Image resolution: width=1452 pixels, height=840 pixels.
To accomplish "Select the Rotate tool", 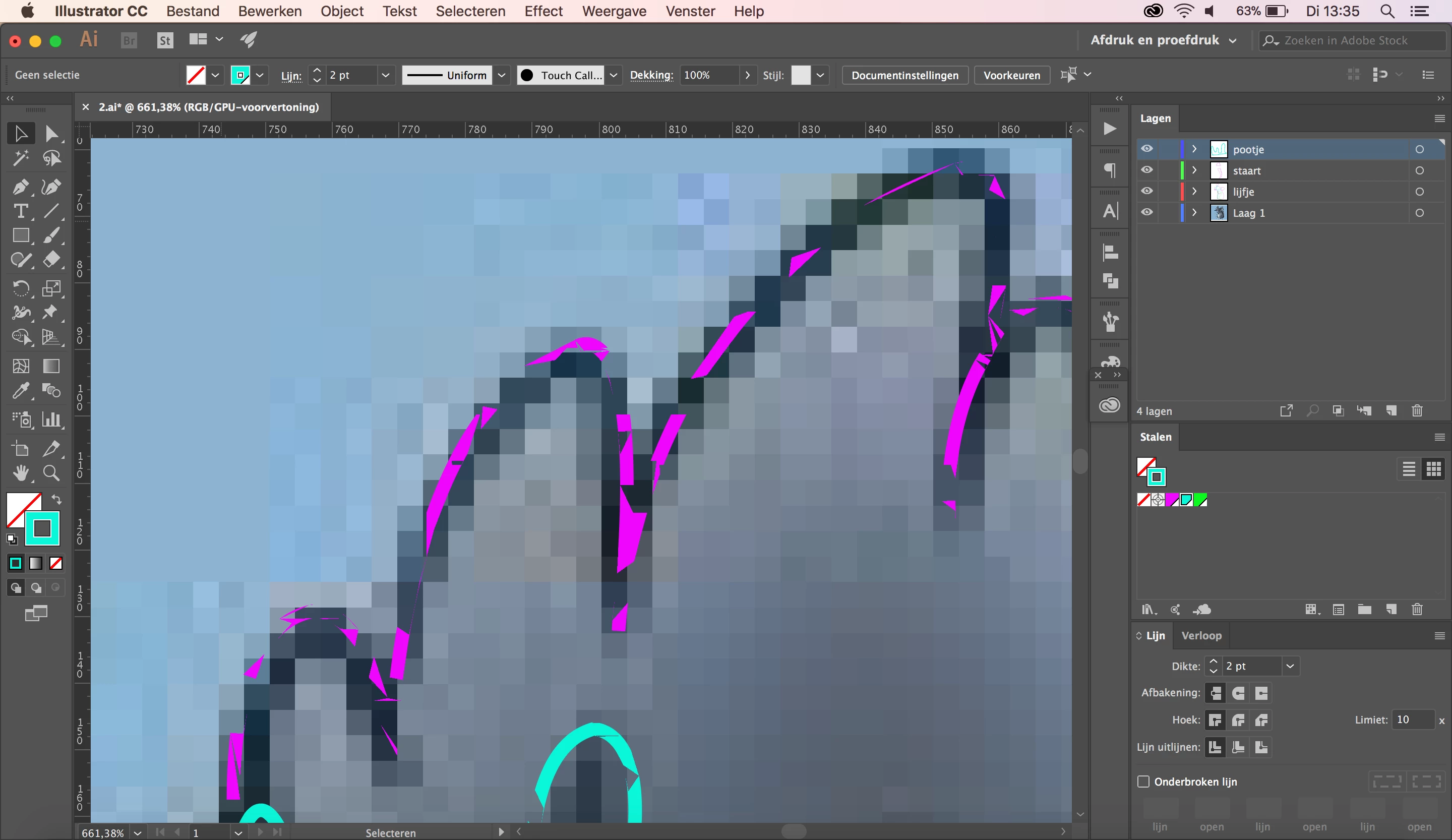I will click(20, 288).
